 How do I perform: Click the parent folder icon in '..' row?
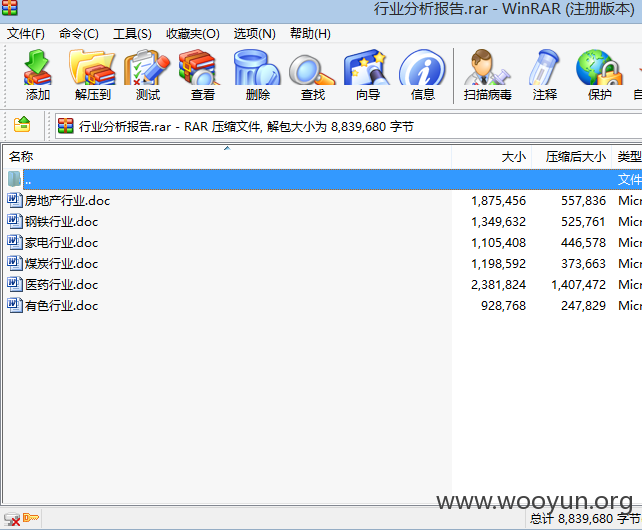[x=14, y=179]
